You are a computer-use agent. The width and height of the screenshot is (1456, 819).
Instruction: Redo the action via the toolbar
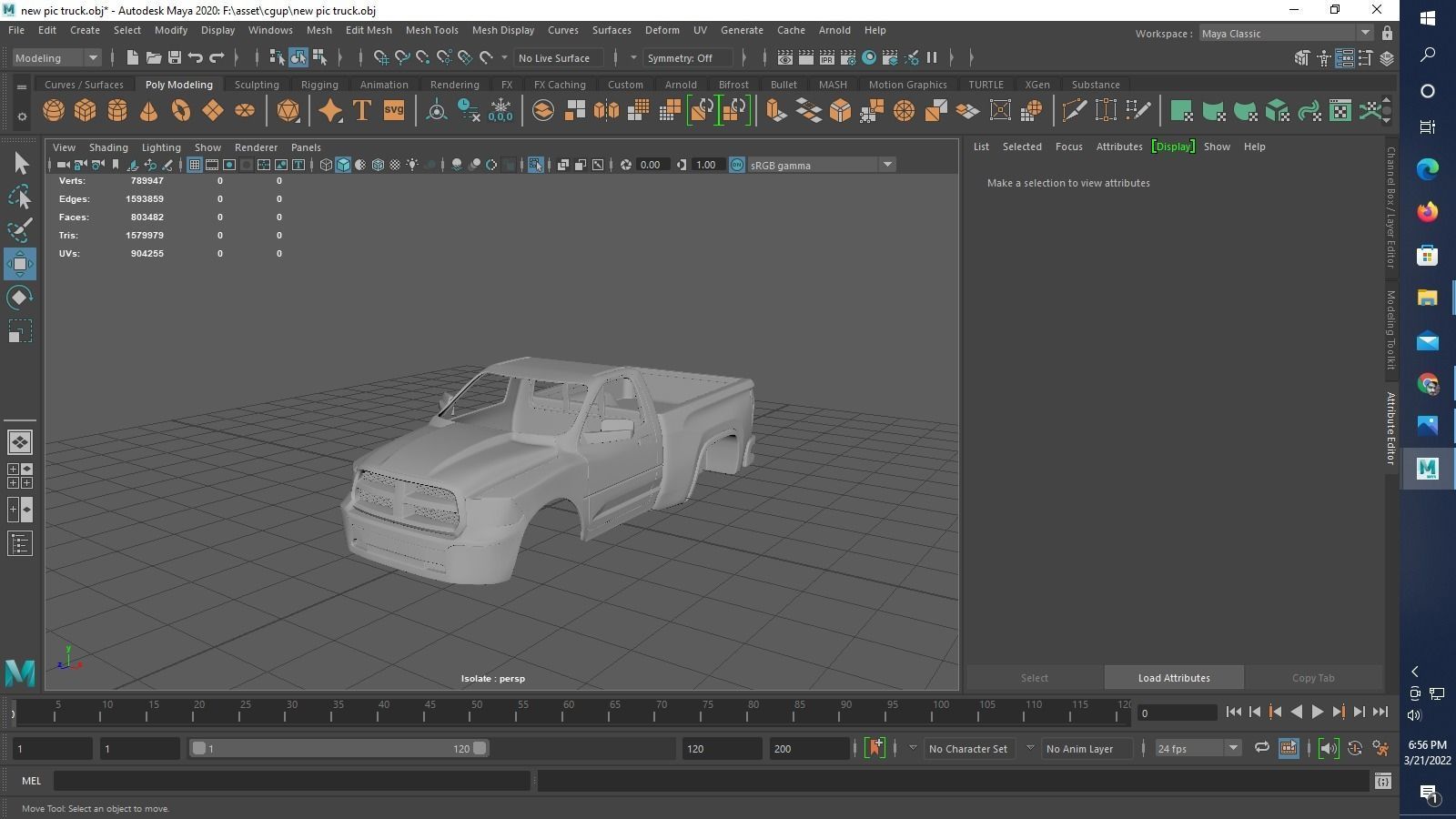click(x=217, y=58)
